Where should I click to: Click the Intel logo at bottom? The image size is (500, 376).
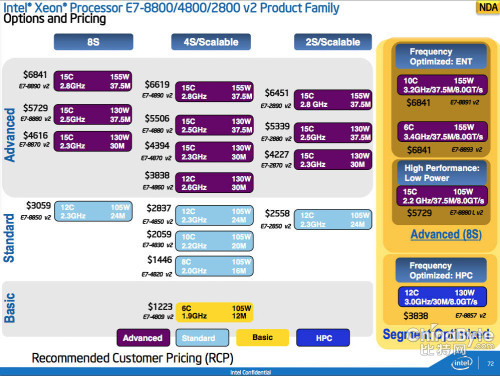[x=462, y=363]
